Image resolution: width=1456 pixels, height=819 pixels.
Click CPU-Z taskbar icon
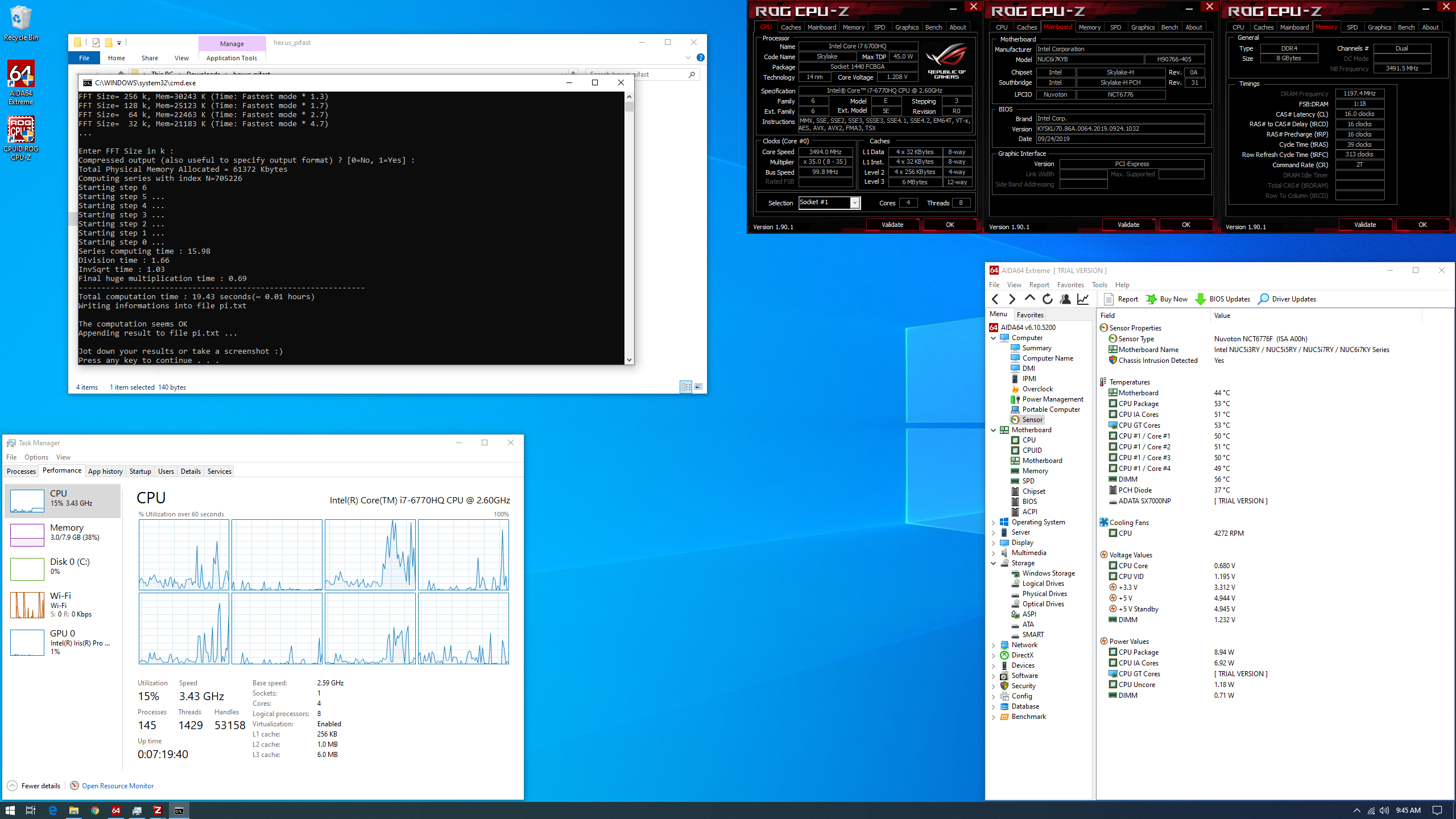pos(158,810)
